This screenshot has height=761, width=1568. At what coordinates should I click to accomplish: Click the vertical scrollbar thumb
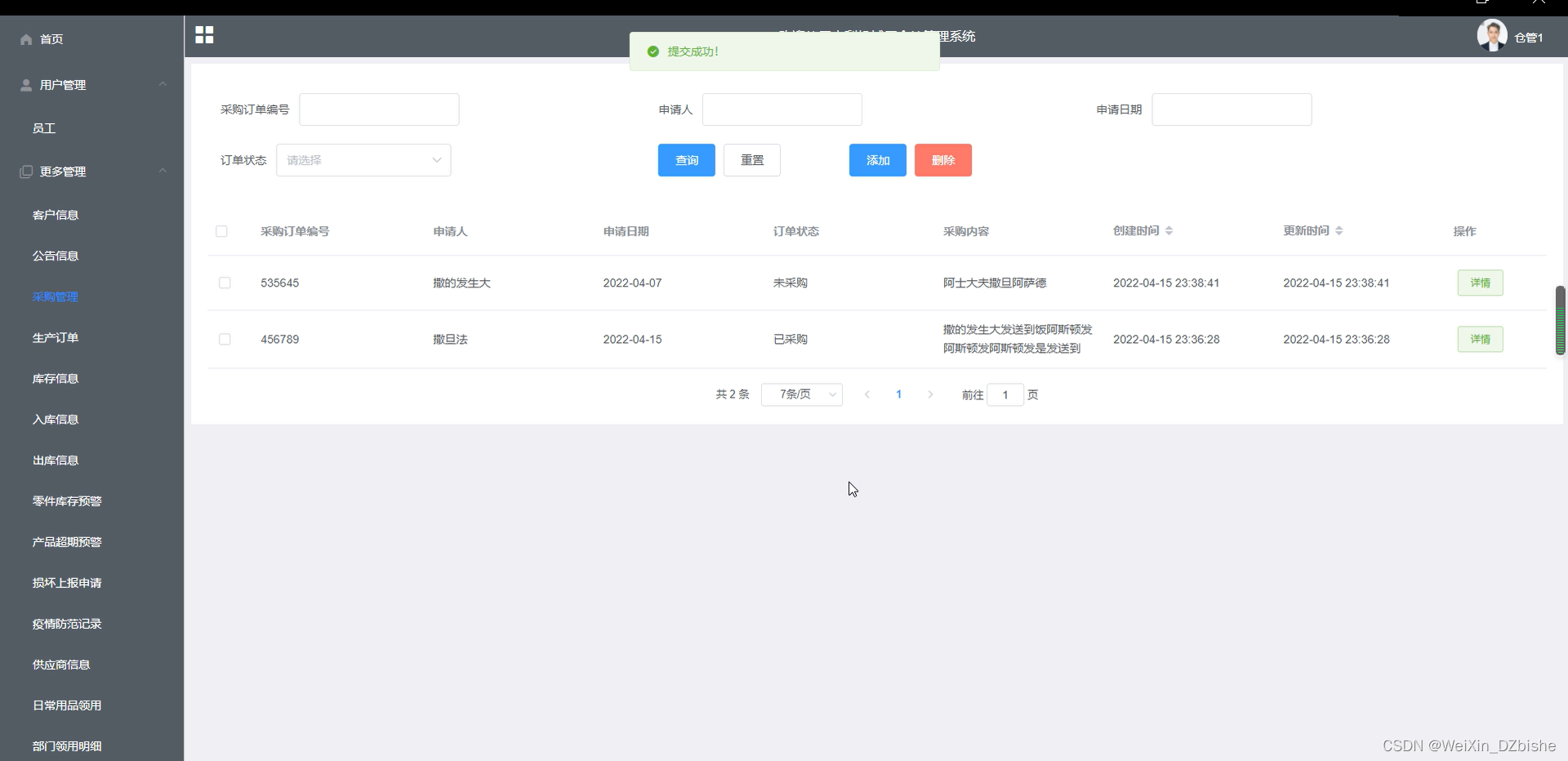click(x=1560, y=320)
